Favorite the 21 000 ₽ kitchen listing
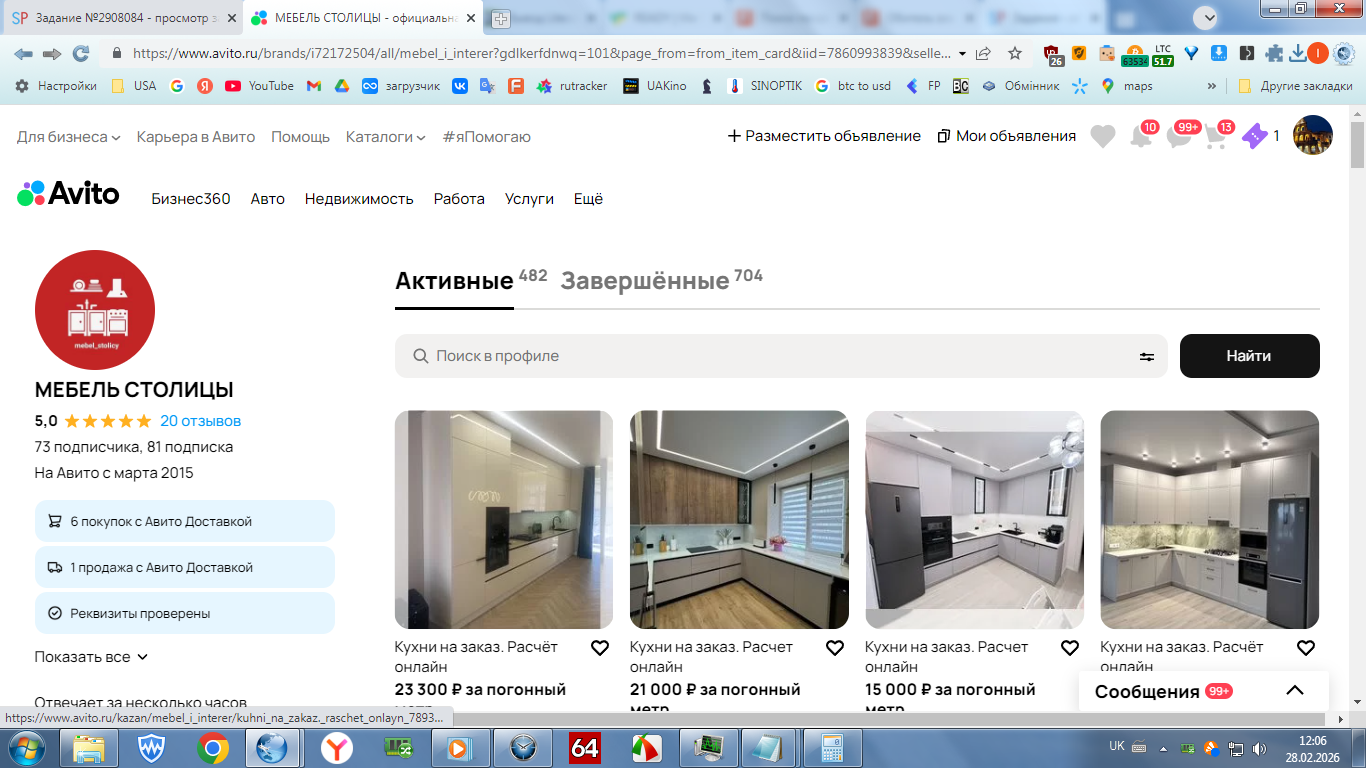 pyautogui.click(x=835, y=648)
